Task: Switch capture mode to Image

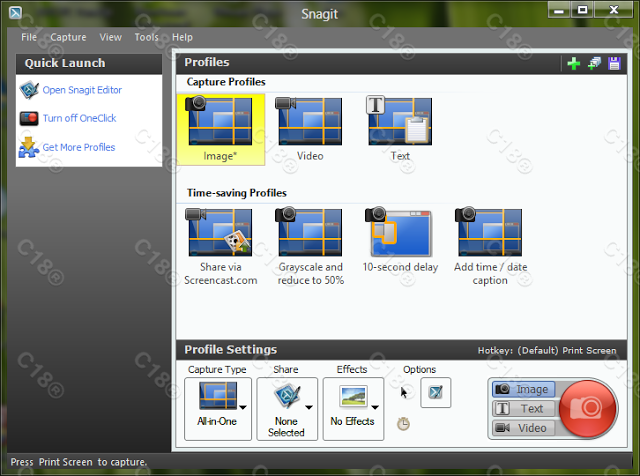Action: (x=523, y=389)
